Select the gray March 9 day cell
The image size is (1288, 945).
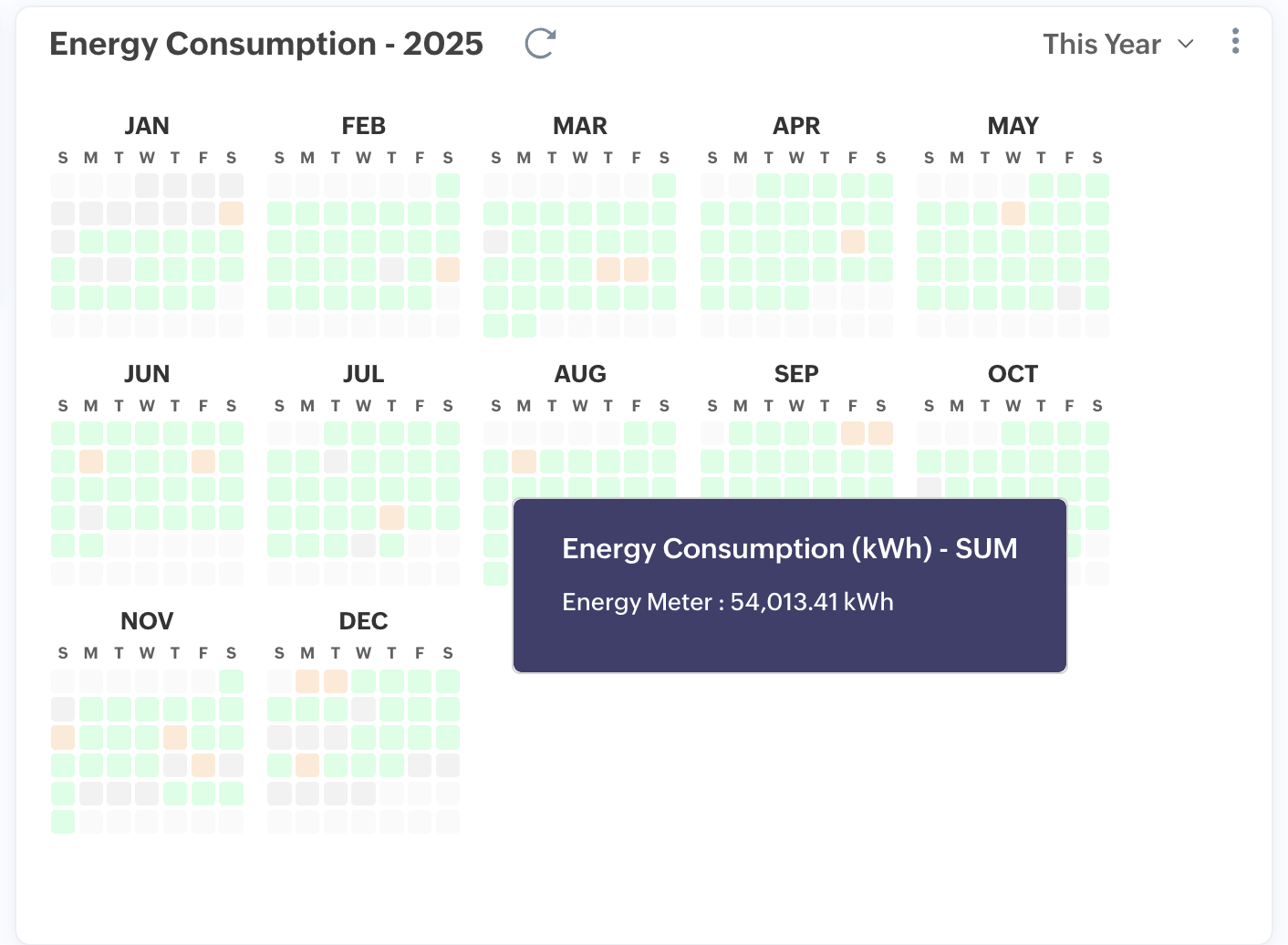(x=496, y=242)
